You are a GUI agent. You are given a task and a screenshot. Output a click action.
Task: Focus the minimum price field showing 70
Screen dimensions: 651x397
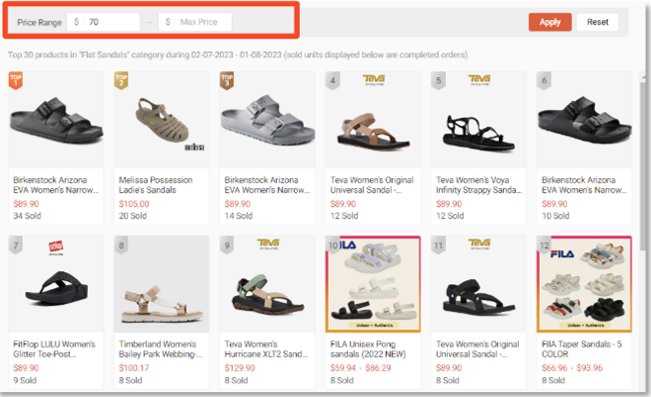point(103,22)
